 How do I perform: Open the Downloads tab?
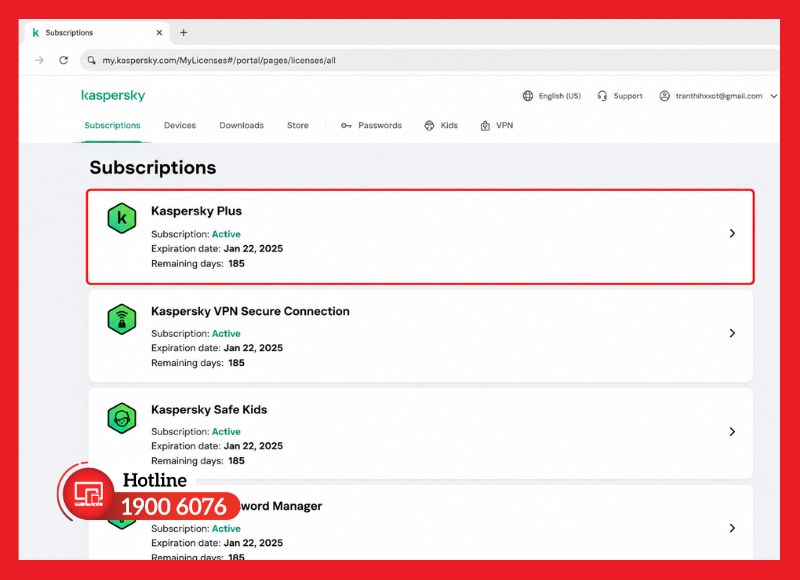coord(241,125)
